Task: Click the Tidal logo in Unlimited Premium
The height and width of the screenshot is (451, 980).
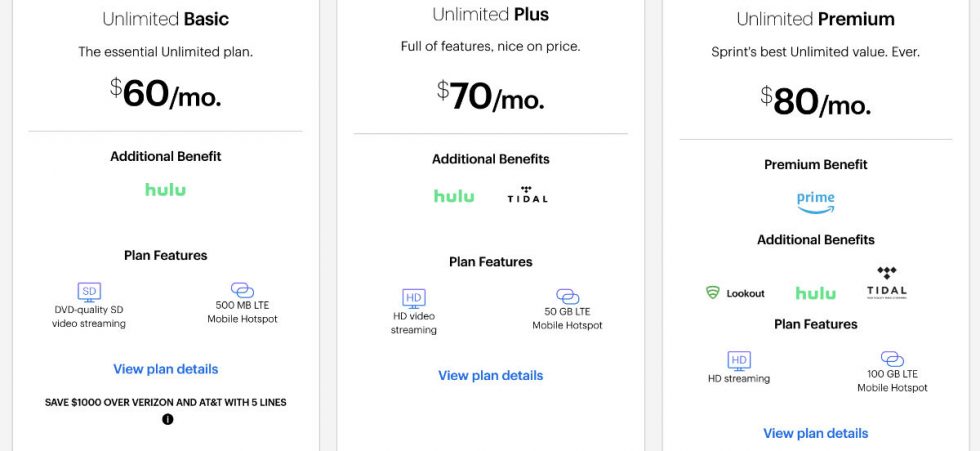Action: point(886,283)
